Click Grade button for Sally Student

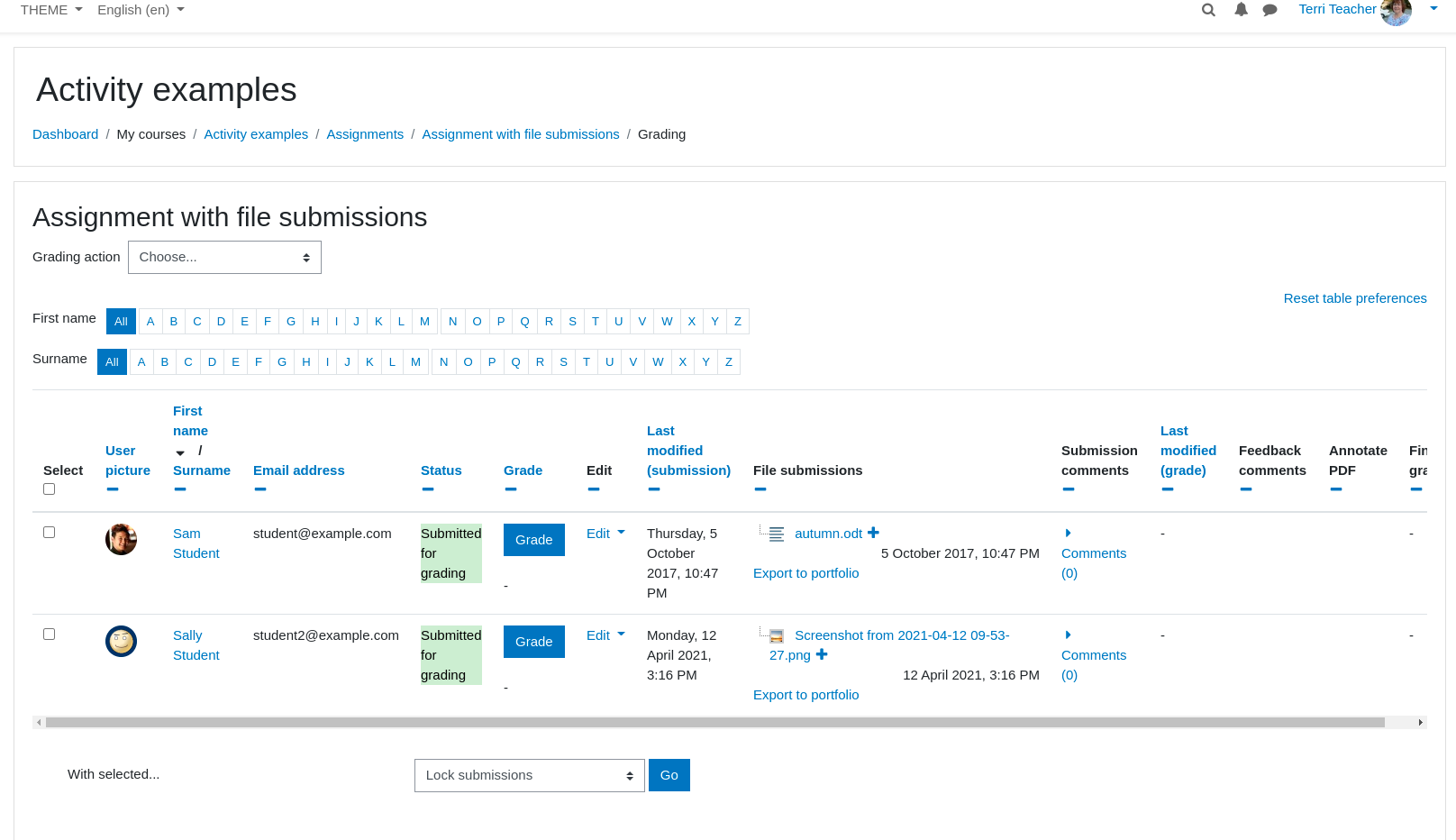tap(534, 642)
